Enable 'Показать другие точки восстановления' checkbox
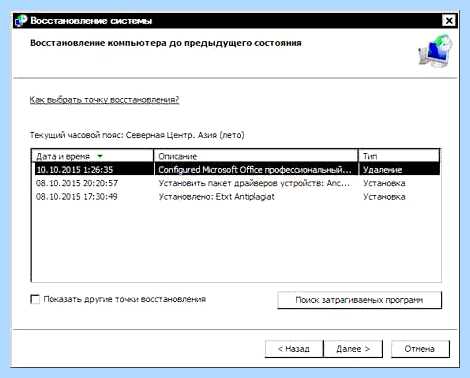 [35, 299]
